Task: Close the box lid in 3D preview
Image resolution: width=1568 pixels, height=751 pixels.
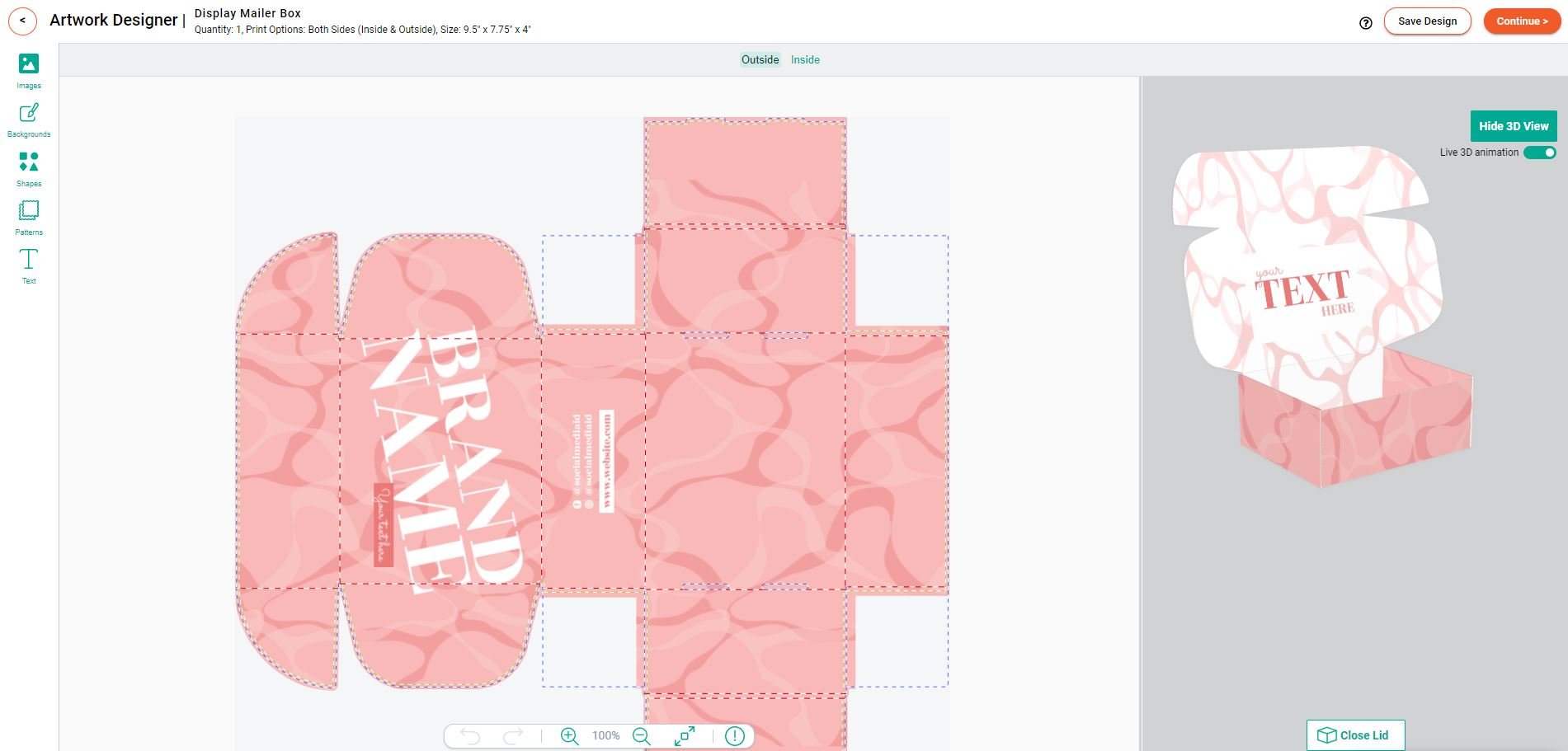Action: coord(1354,734)
